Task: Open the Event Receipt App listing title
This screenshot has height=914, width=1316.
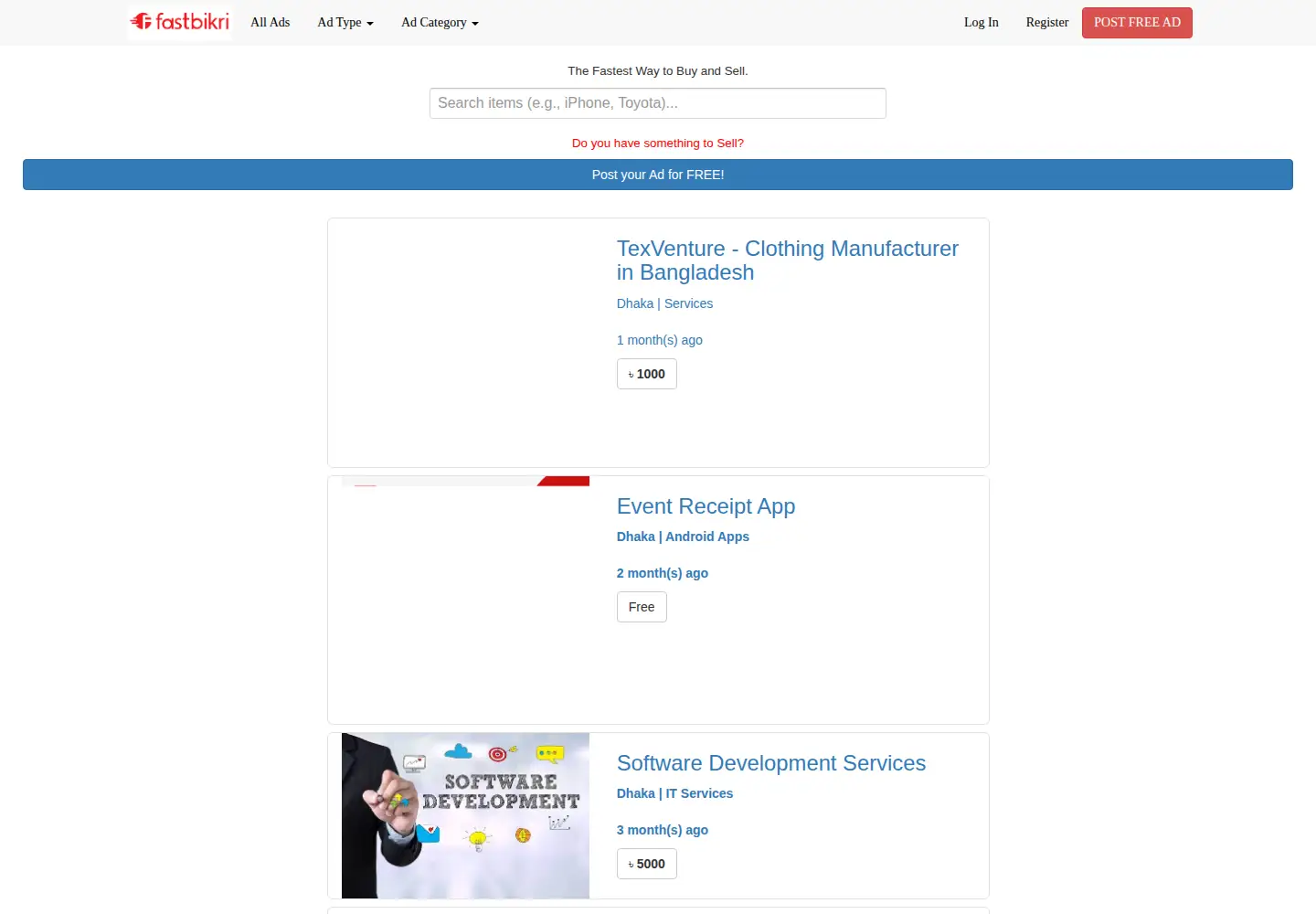Action: 706,506
